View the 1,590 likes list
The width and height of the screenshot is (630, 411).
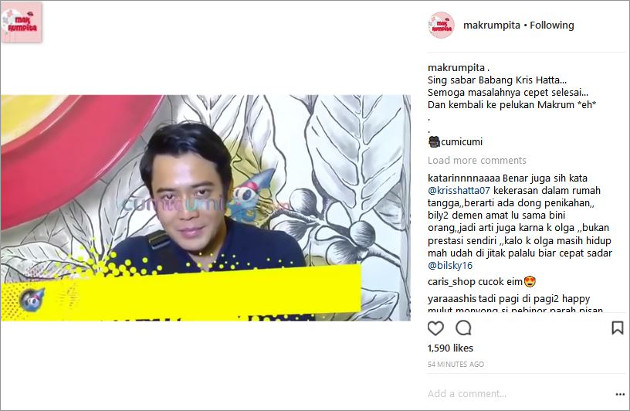(x=450, y=348)
